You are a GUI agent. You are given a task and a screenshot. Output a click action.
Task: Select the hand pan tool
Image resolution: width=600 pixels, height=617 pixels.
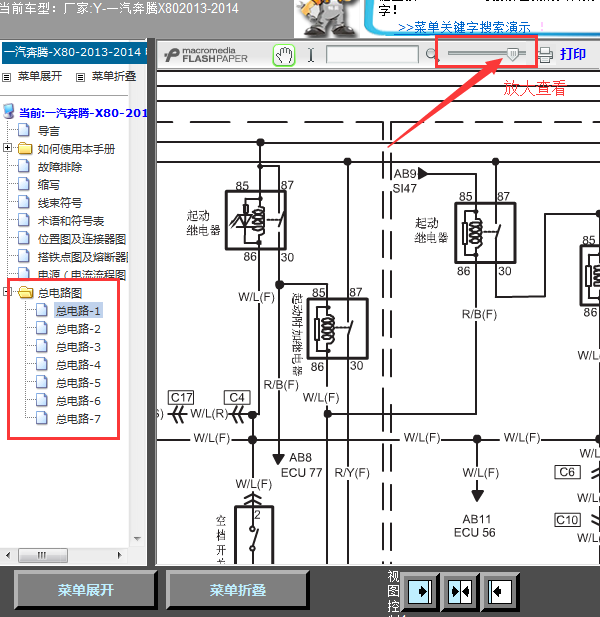pyautogui.click(x=284, y=55)
